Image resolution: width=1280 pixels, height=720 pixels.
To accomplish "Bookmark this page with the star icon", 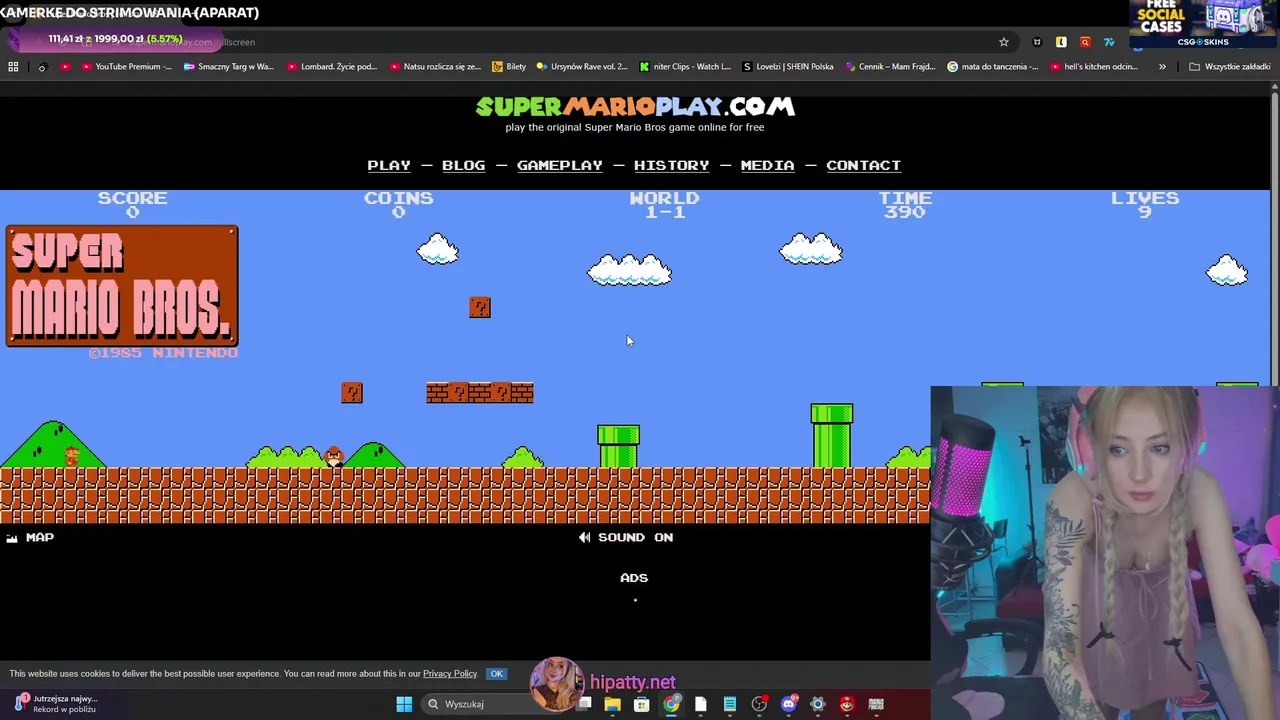I will coord(1004,42).
